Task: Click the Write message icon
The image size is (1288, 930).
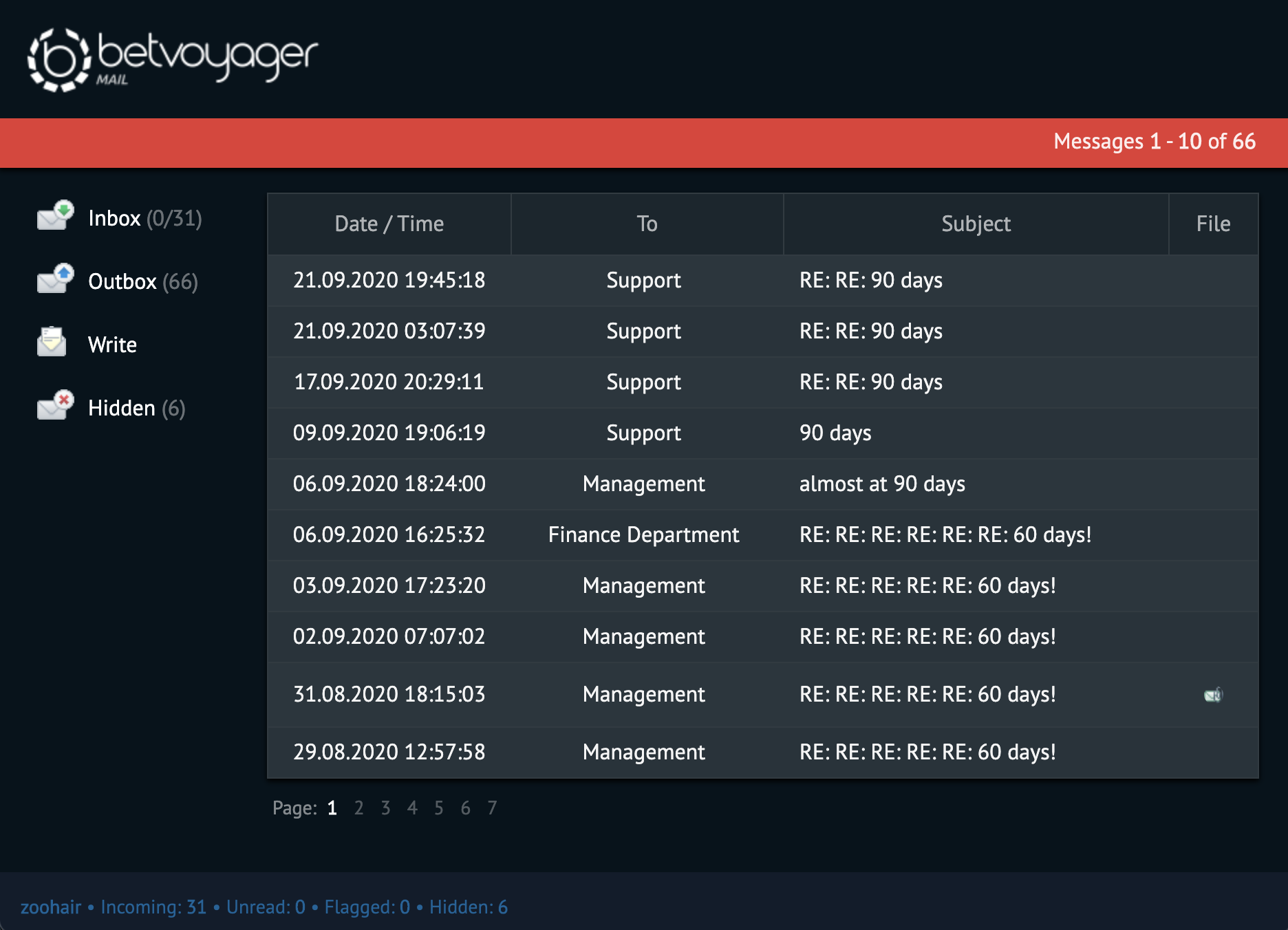Action: pos(52,342)
